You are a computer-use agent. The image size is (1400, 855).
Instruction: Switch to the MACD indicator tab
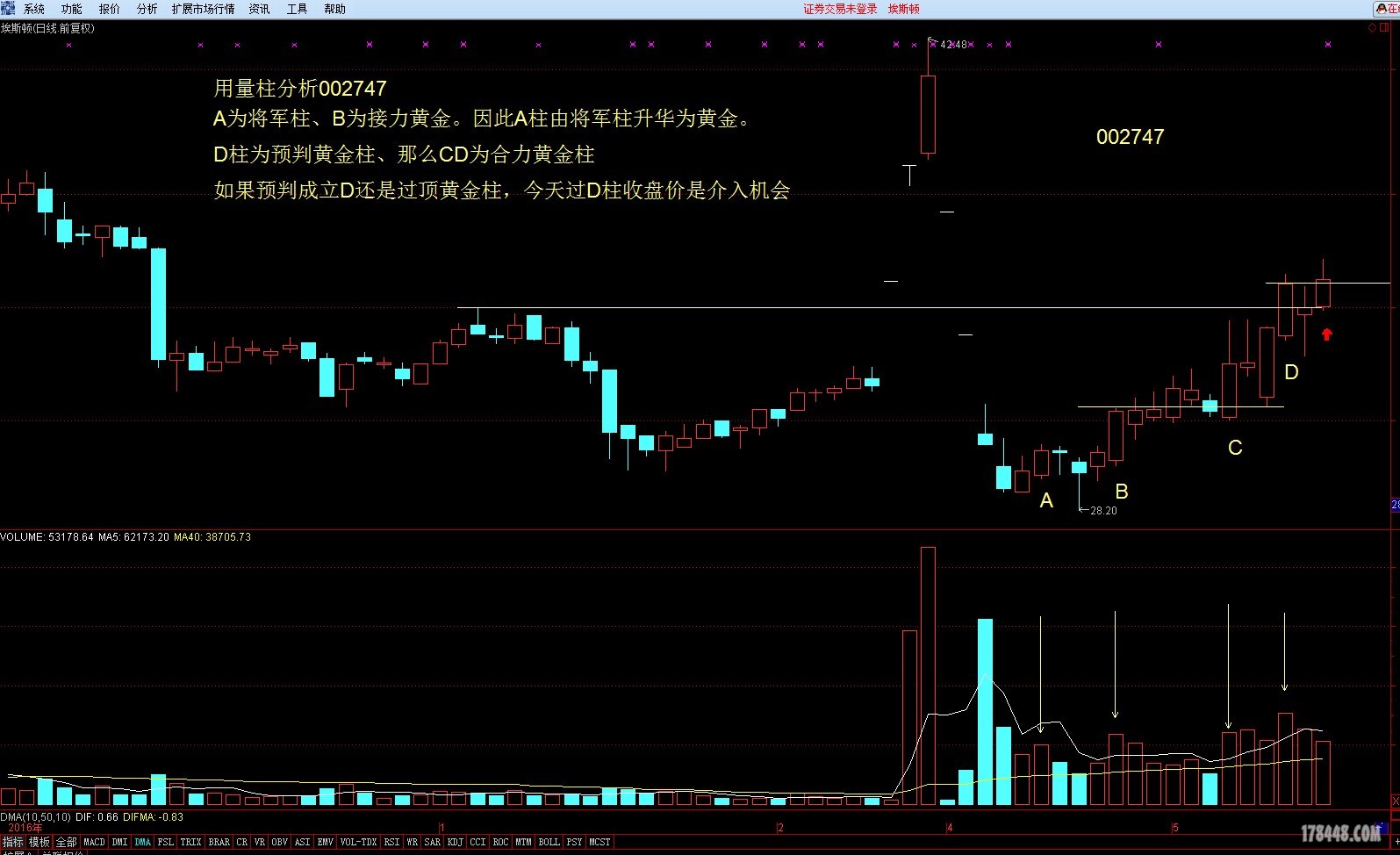94,842
